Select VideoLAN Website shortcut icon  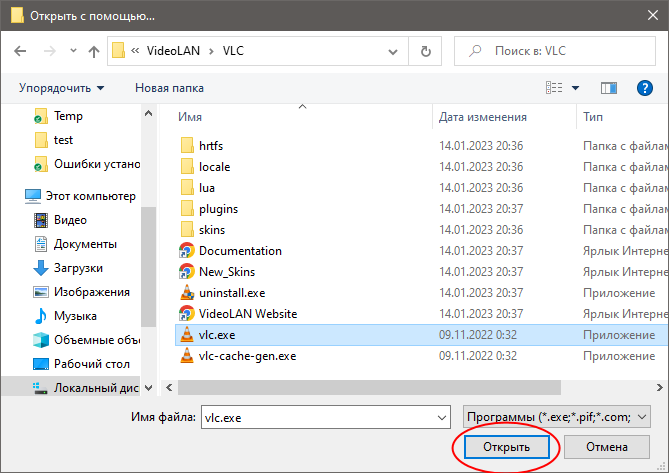(x=186, y=314)
